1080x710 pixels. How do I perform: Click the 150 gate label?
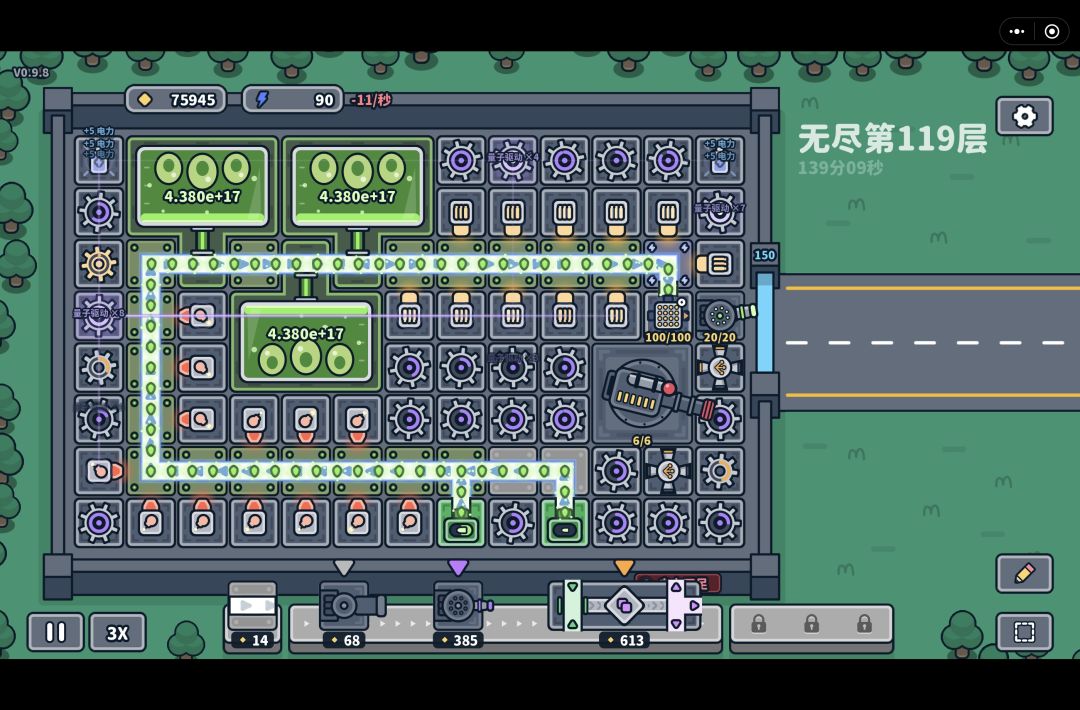coord(765,255)
